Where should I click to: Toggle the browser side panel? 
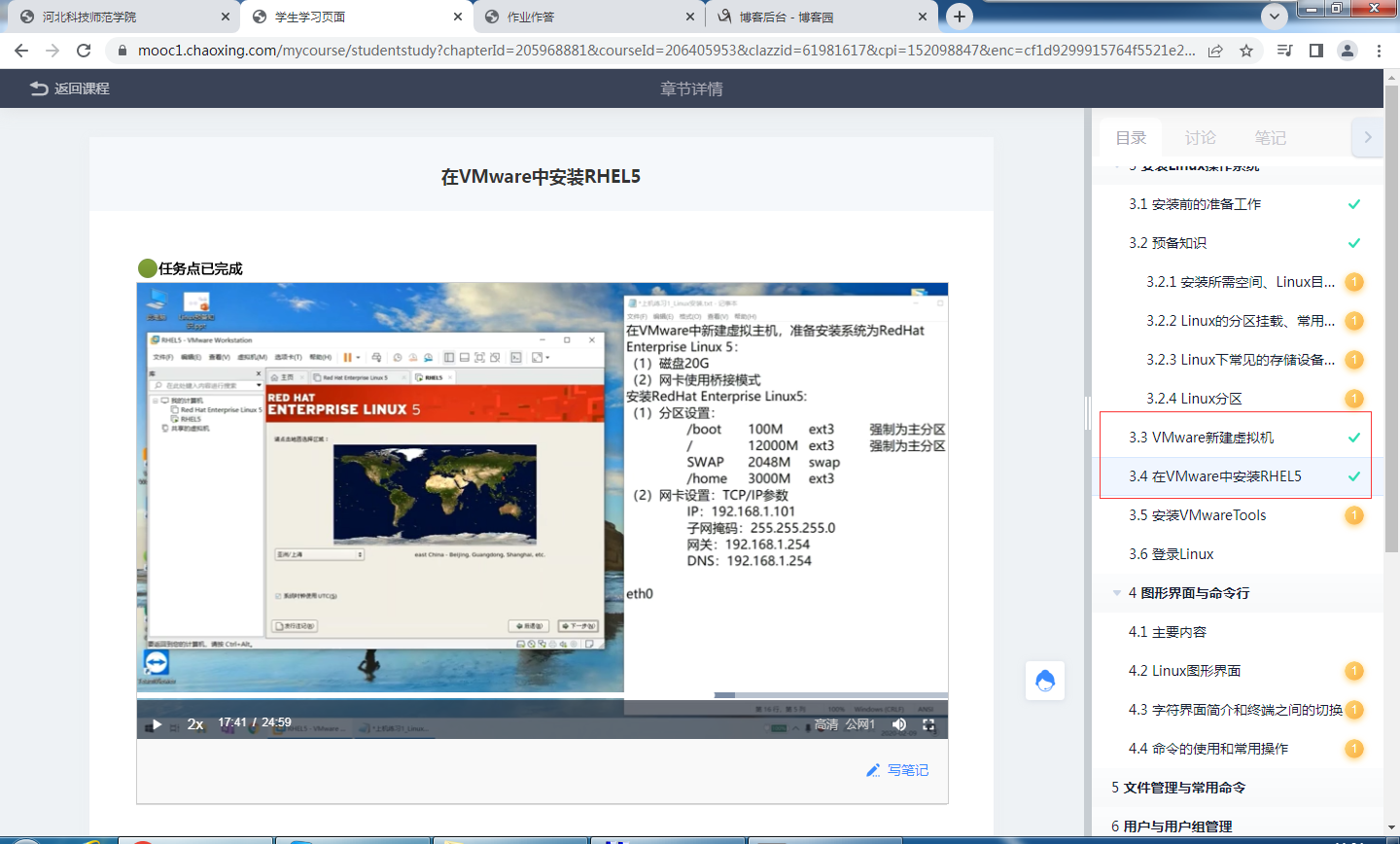point(1316,51)
